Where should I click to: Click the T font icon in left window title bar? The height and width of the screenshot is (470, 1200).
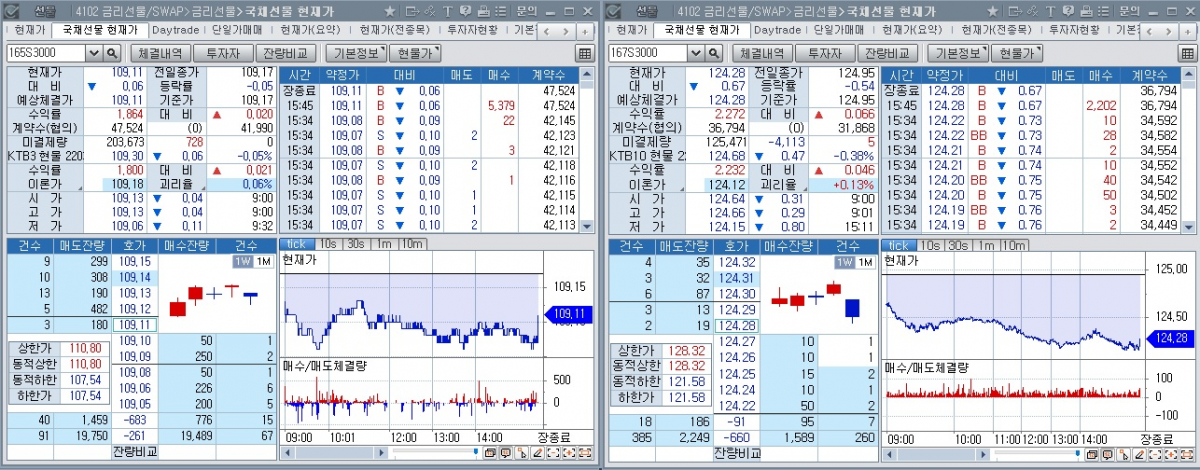coord(448,10)
